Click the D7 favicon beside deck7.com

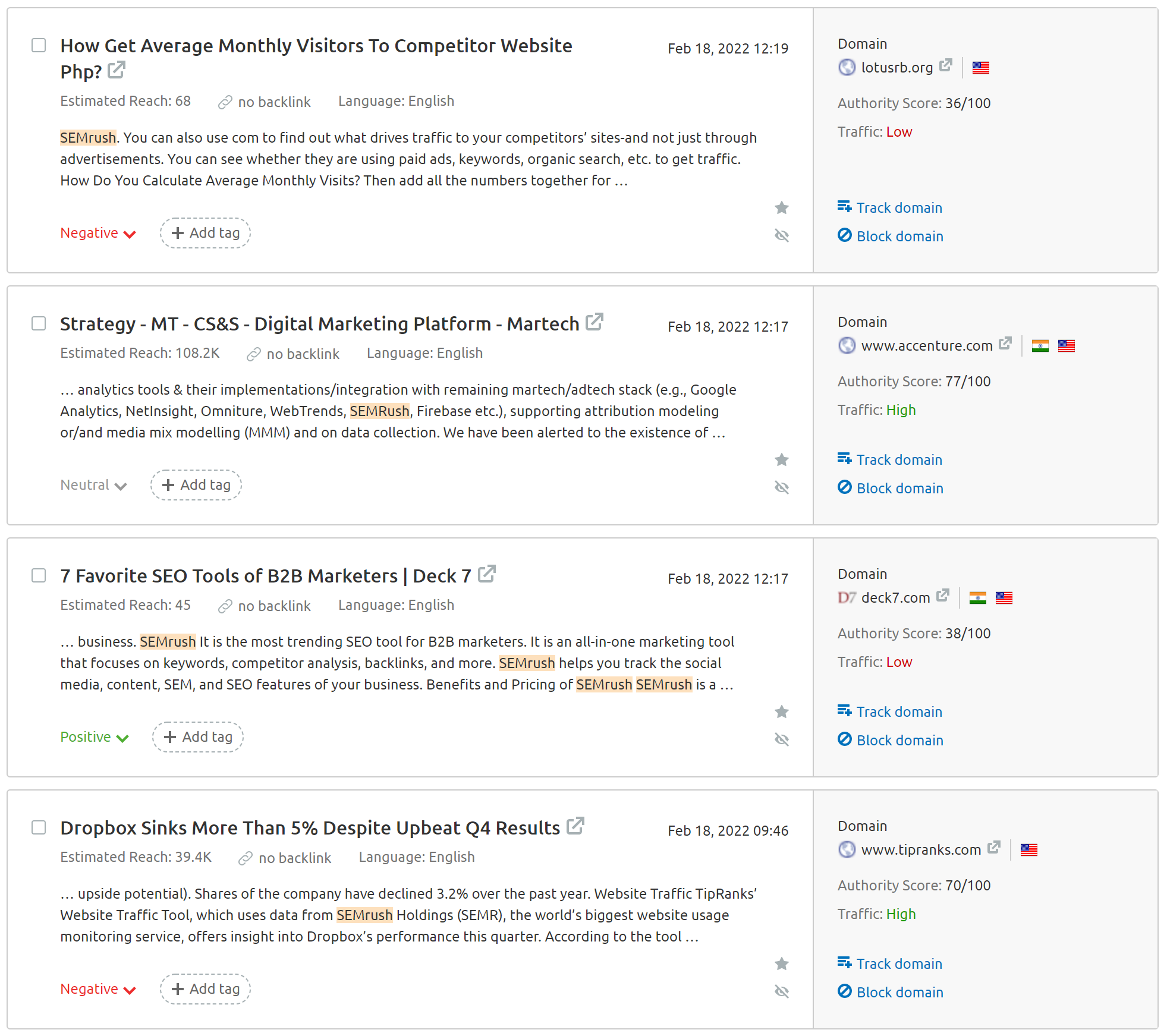click(x=847, y=597)
